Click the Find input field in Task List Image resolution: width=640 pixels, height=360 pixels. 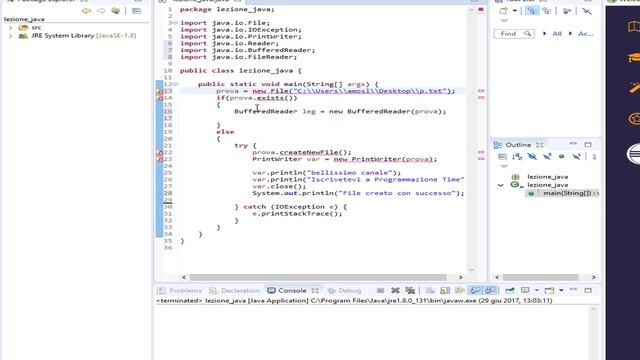(514, 34)
